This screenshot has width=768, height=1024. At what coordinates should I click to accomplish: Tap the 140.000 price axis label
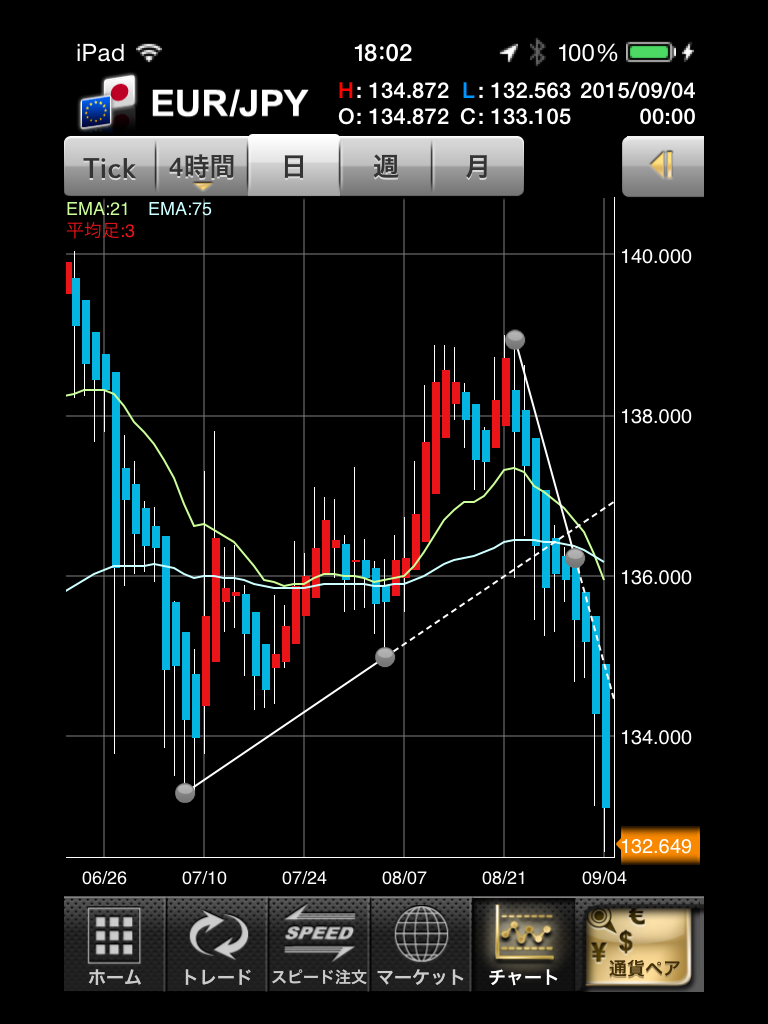point(656,256)
